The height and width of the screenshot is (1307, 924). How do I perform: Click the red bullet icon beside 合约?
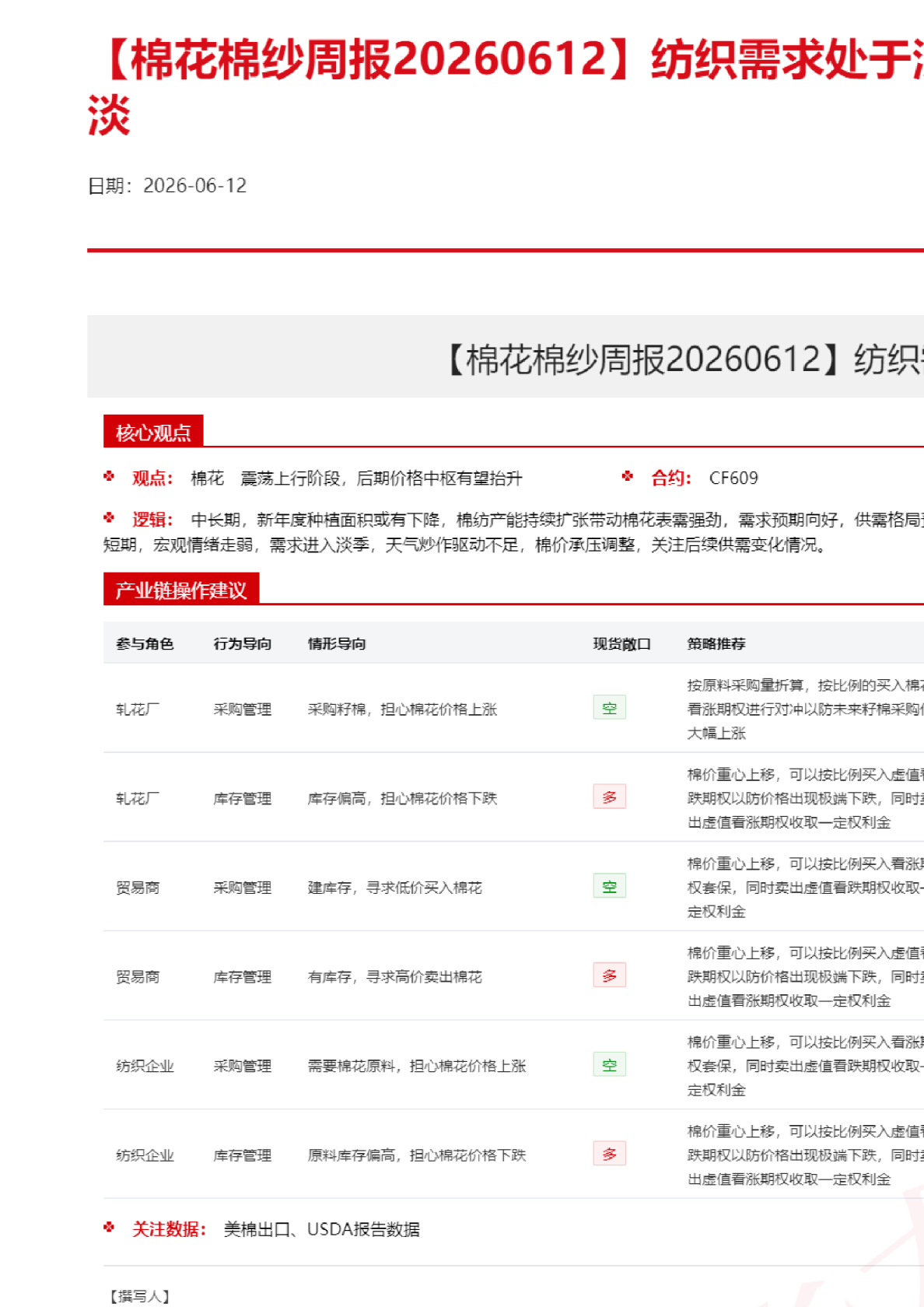[x=628, y=476]
